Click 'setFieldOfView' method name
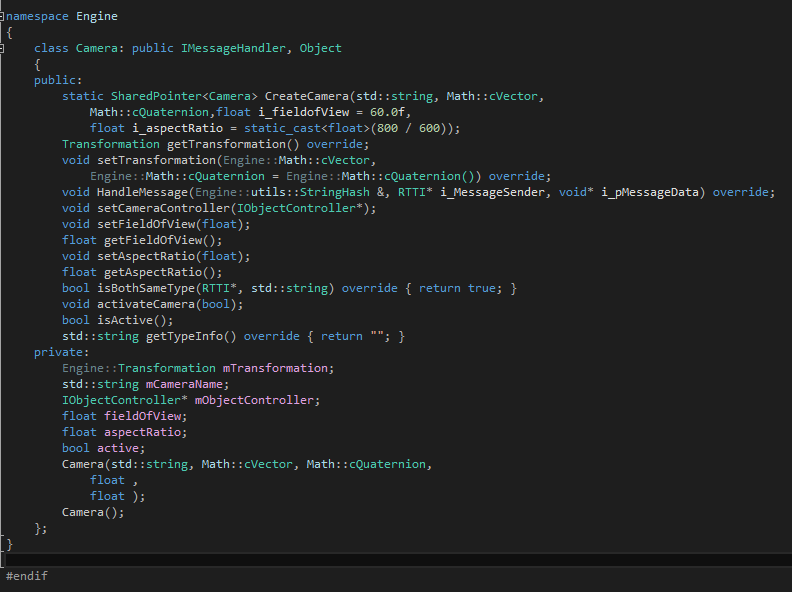This screenshot has height=592, width=792. tap(146, 224)
